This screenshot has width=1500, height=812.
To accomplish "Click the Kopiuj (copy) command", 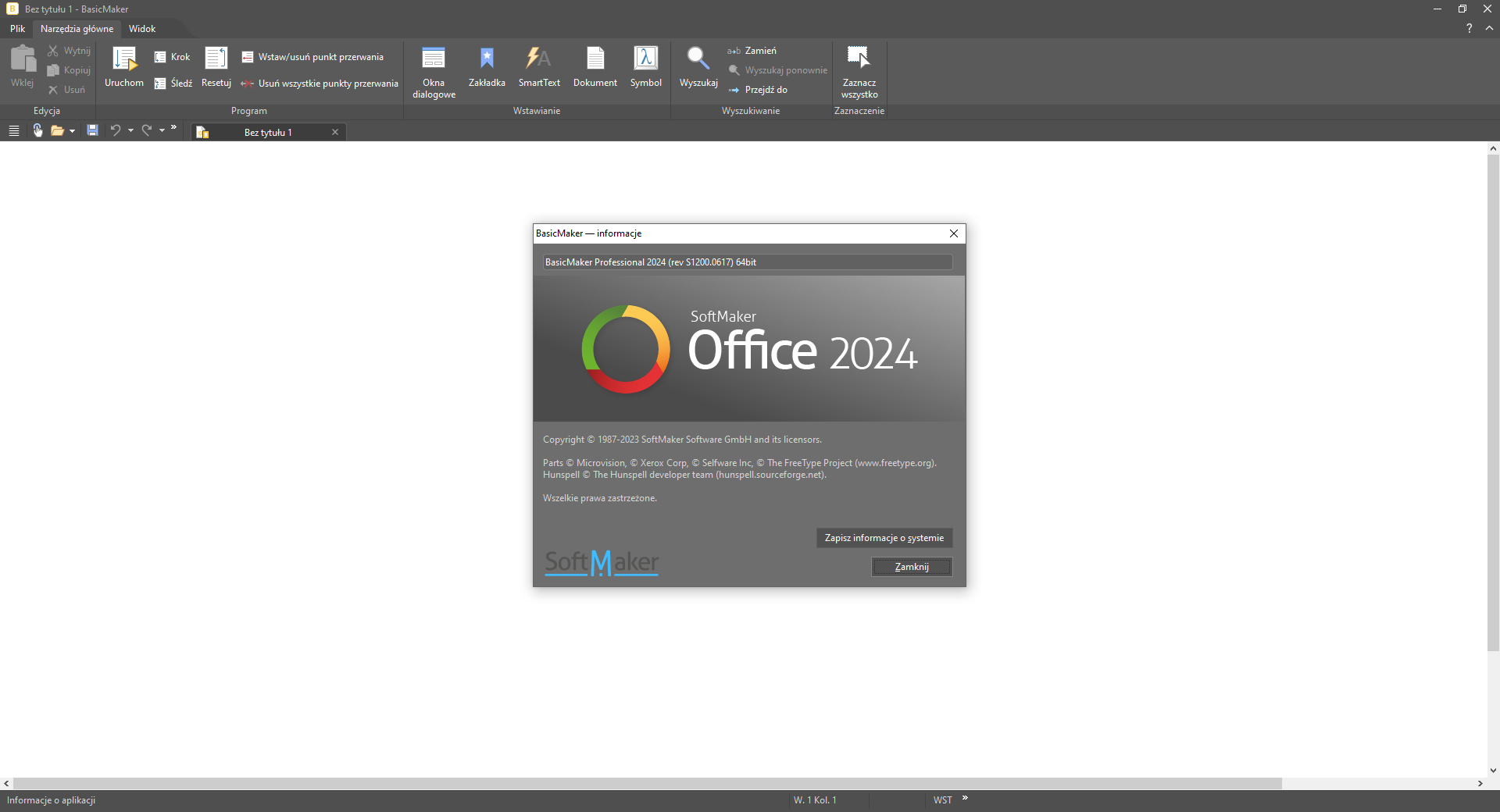I will click(69, 70).
